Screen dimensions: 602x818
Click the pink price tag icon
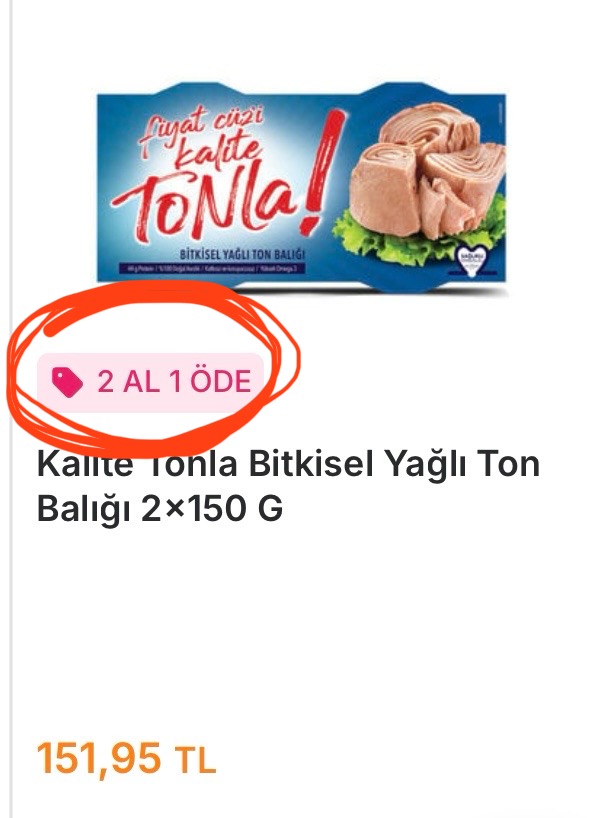tap(67, 382)
